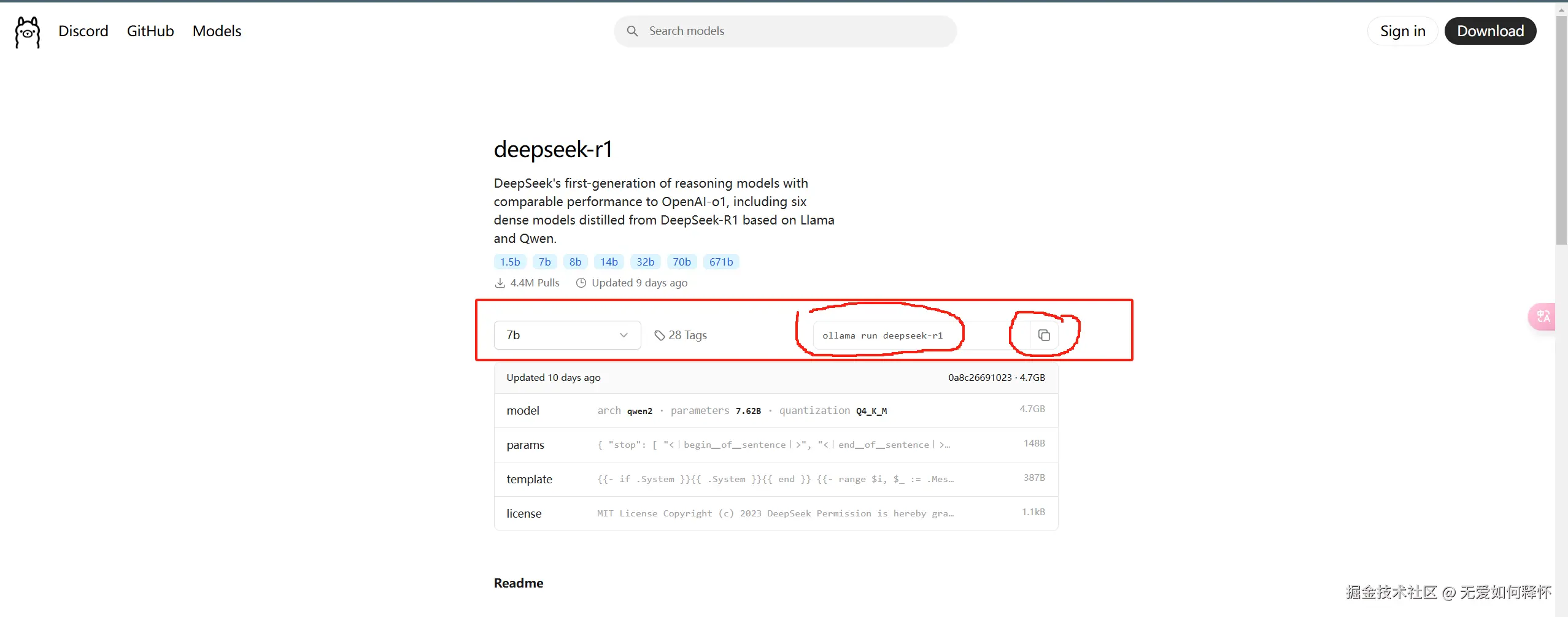The width and height of the screenshot is (1568, 617).
Task: Go to the Models page
Action: tap(217, 31)
